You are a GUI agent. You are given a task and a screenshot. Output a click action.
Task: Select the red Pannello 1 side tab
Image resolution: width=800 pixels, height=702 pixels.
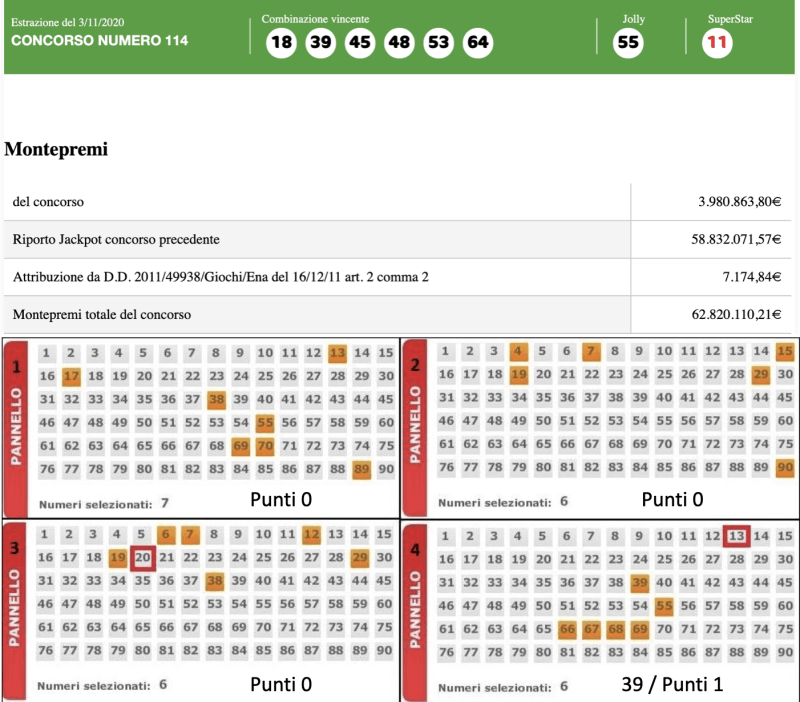16,420
